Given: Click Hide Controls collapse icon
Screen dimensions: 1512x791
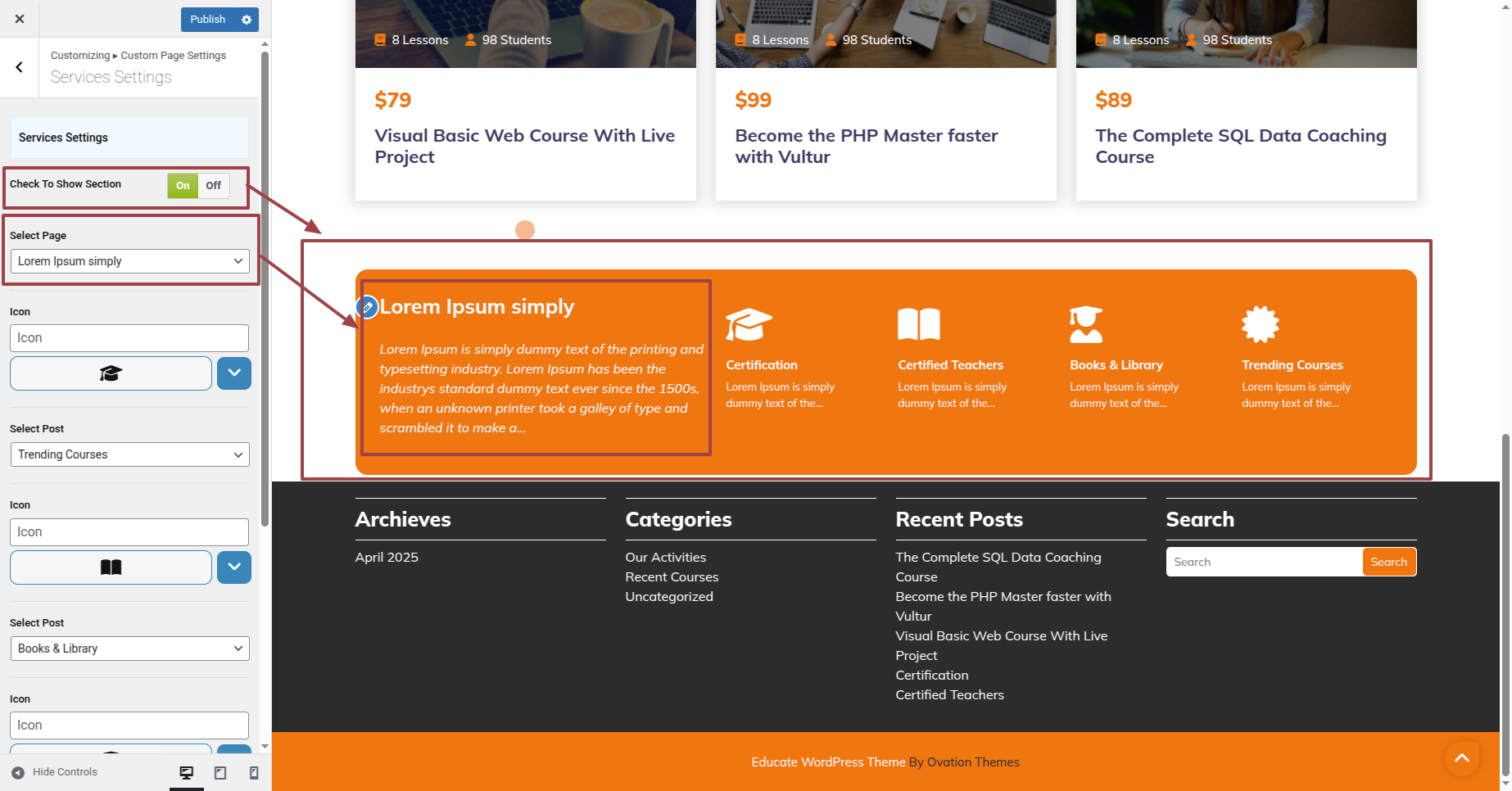Looking at the screenshot, I should (x=18, y=772).
